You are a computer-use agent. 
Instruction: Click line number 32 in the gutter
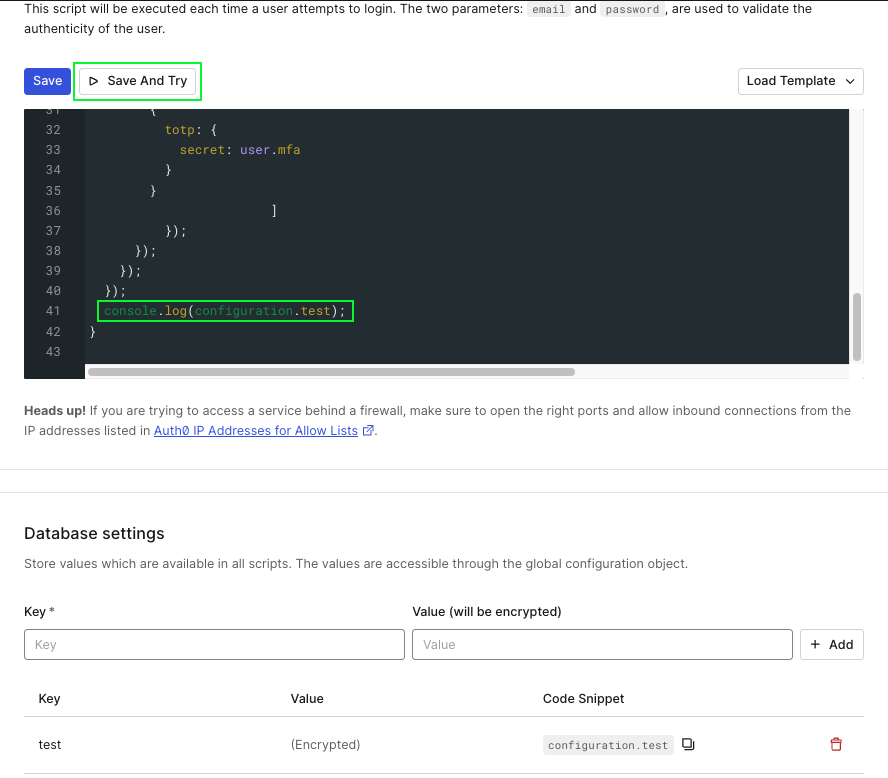(53, 130)
